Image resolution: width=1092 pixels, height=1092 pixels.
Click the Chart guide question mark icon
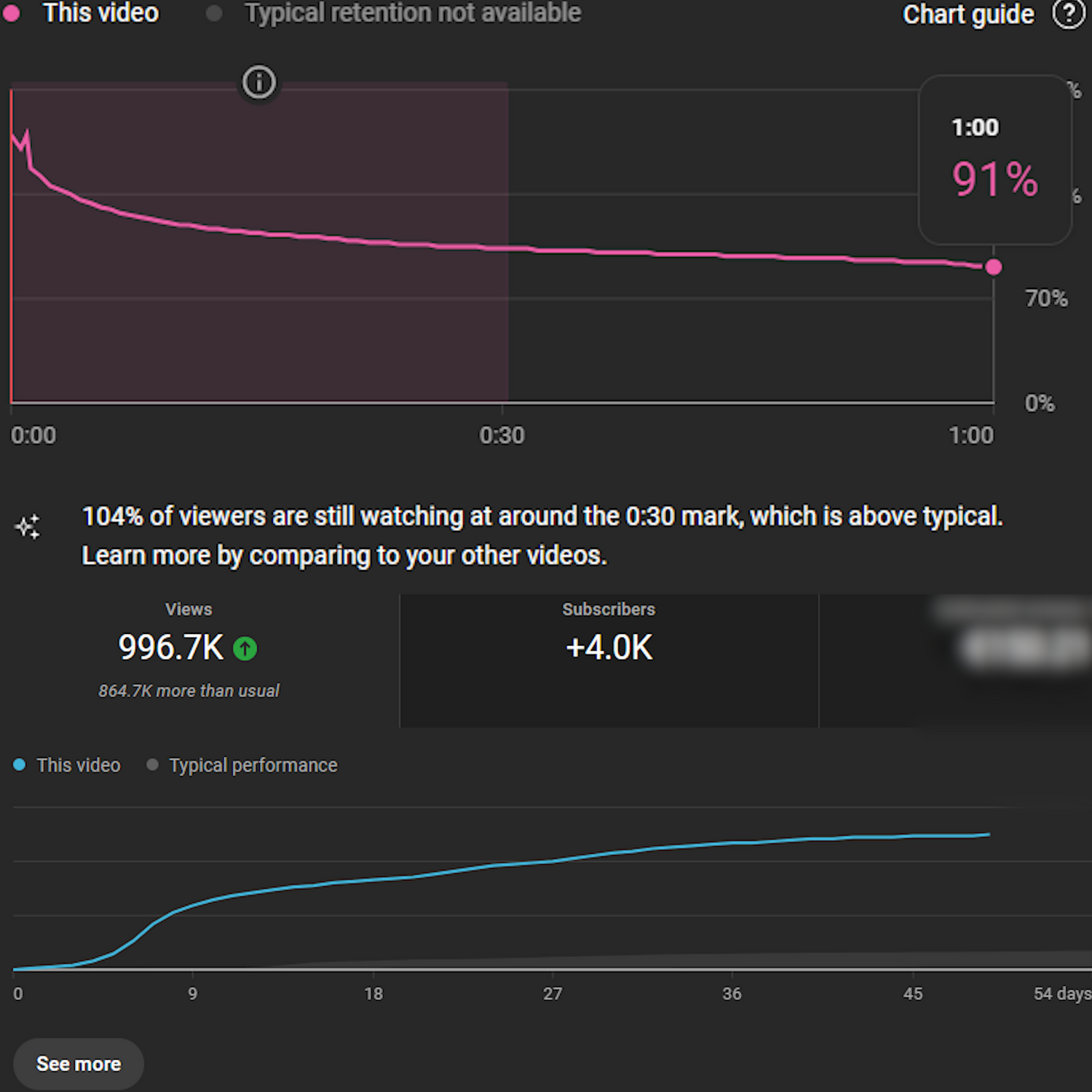tap(1068, 14)
